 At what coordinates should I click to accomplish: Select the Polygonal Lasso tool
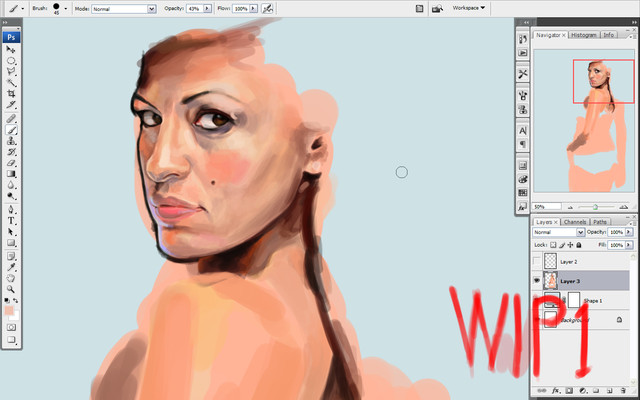pos(11,71)
